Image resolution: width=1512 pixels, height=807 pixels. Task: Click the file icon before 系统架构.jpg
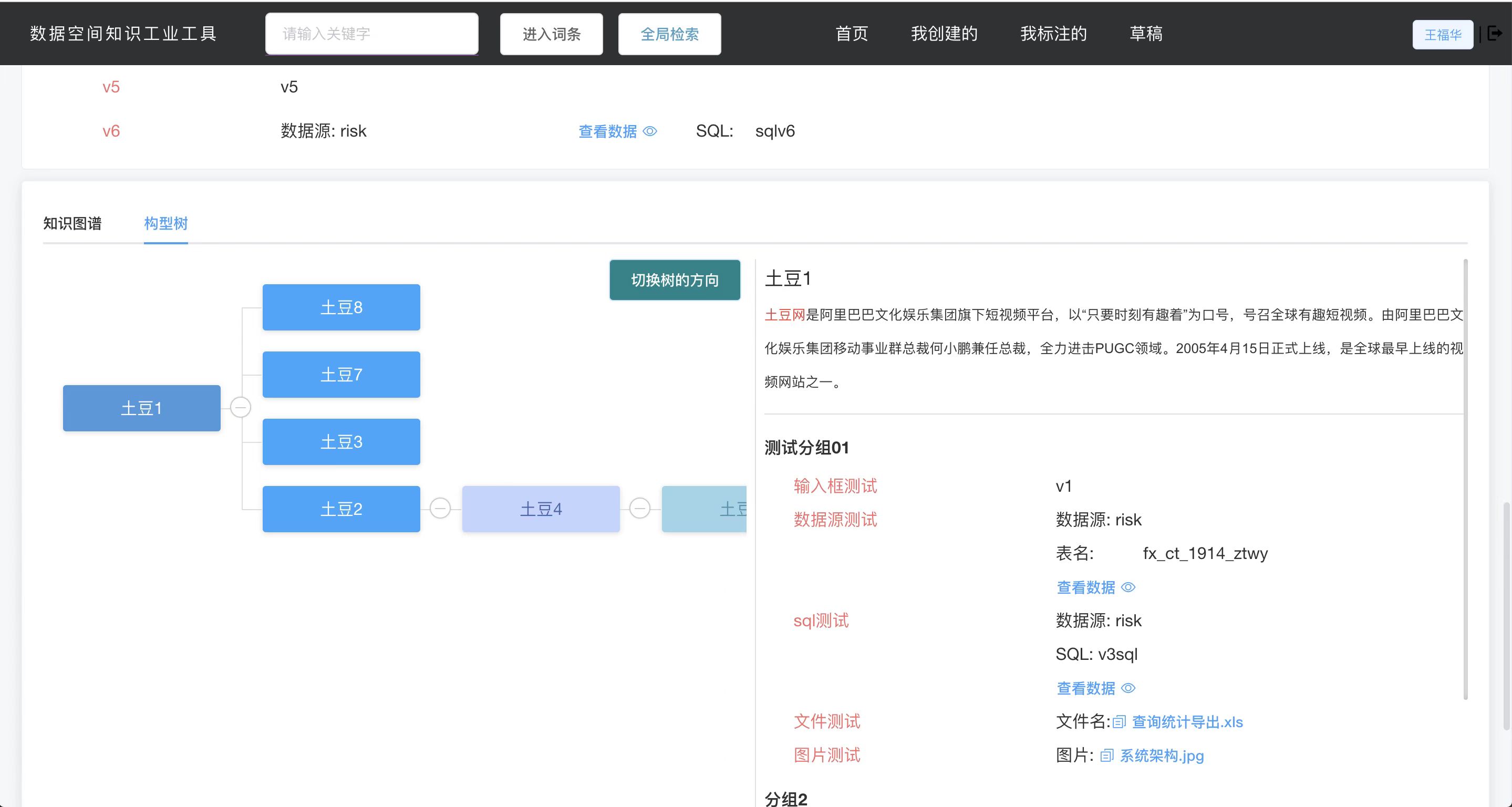[x=1106, y=756]
